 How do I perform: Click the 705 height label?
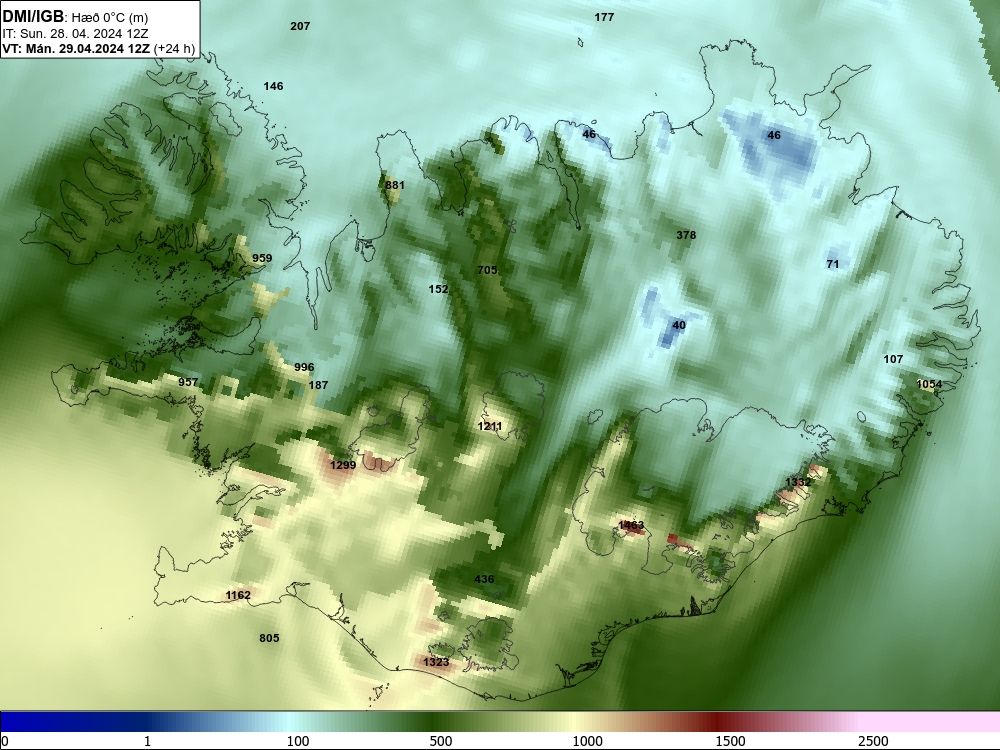(x=487, y=270)
